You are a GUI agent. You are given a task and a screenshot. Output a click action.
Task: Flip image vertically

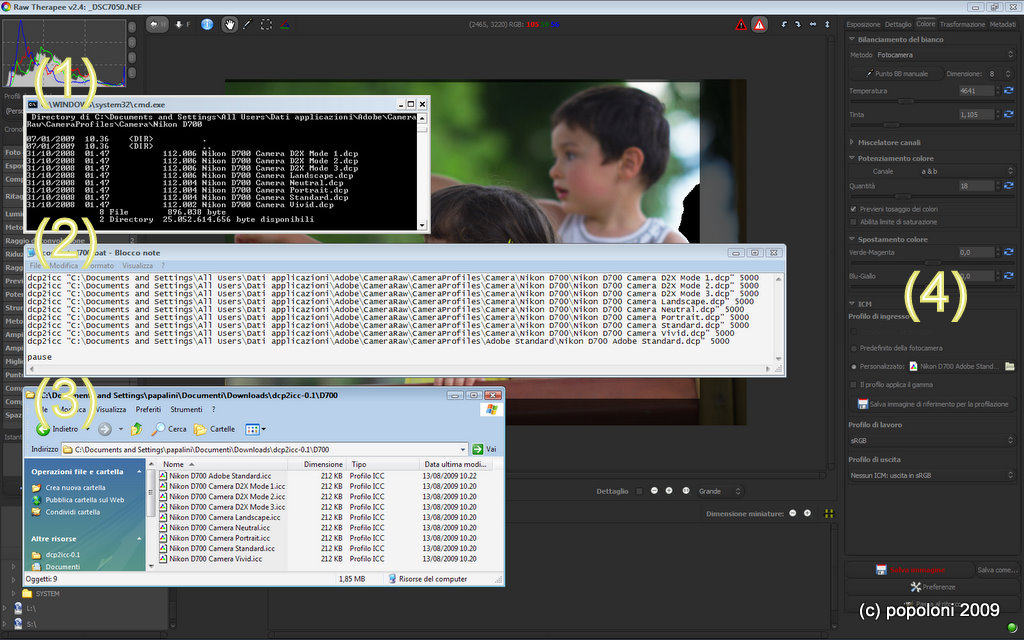(x=827, y=24)
